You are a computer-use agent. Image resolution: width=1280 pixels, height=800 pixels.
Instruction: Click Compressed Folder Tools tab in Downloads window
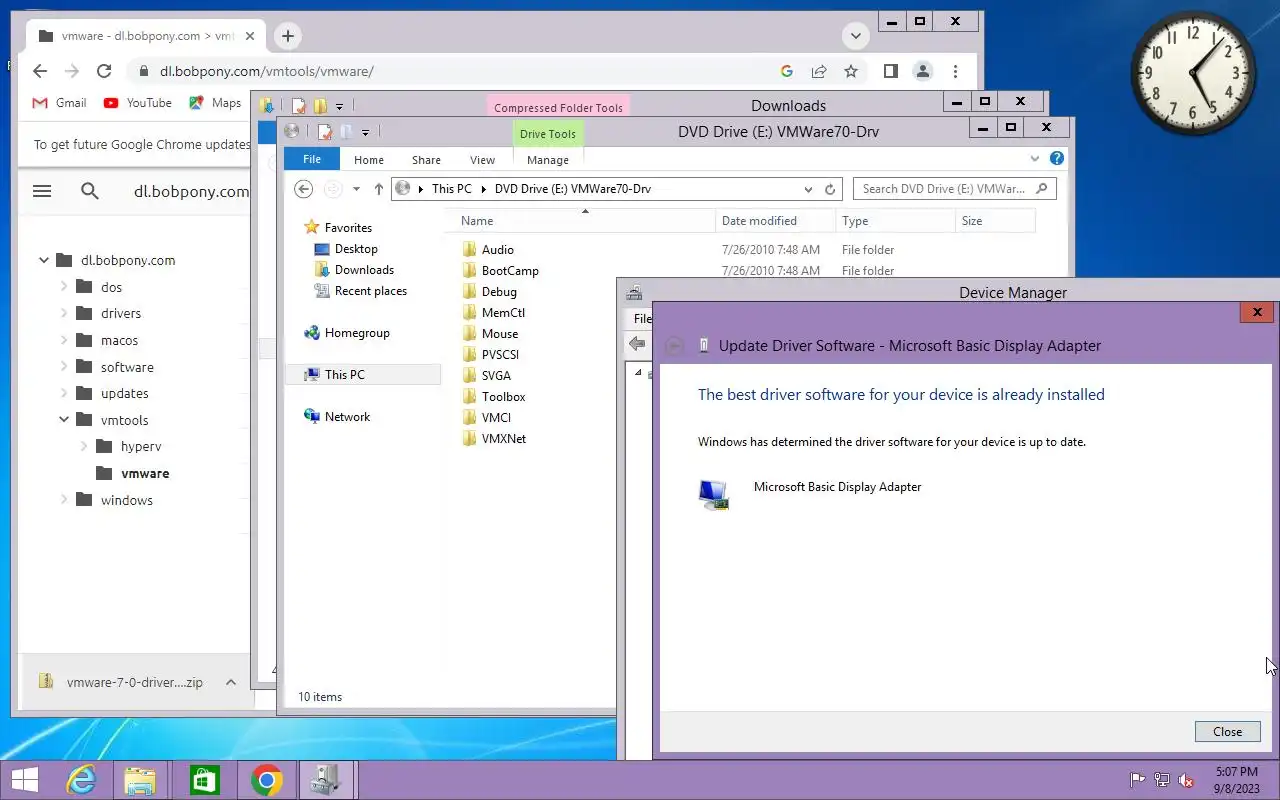click(558, 107)
